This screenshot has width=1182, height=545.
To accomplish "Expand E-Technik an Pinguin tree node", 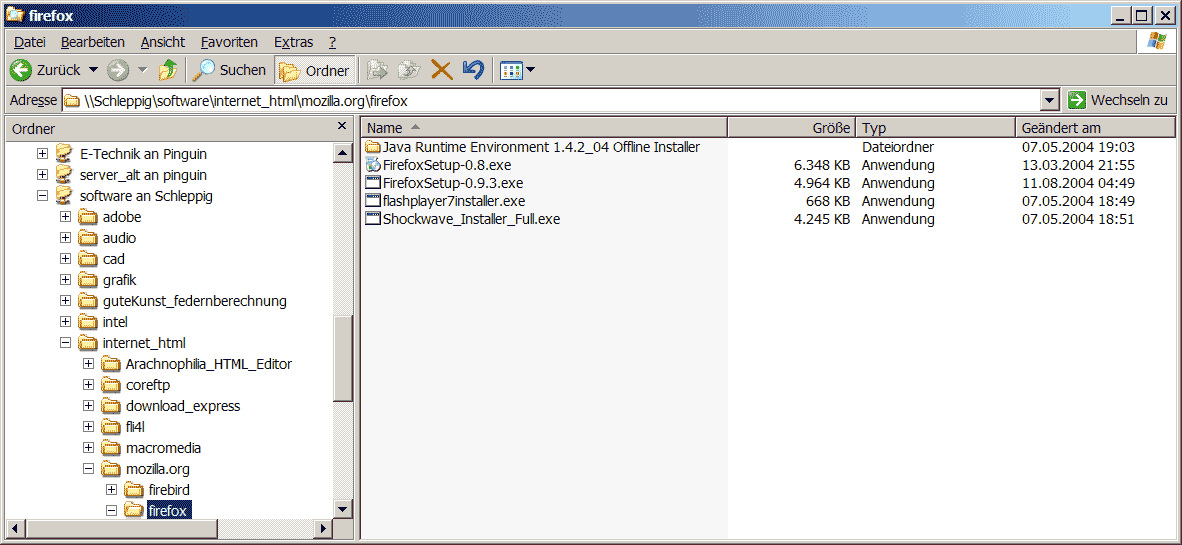I will pos(42,154).
